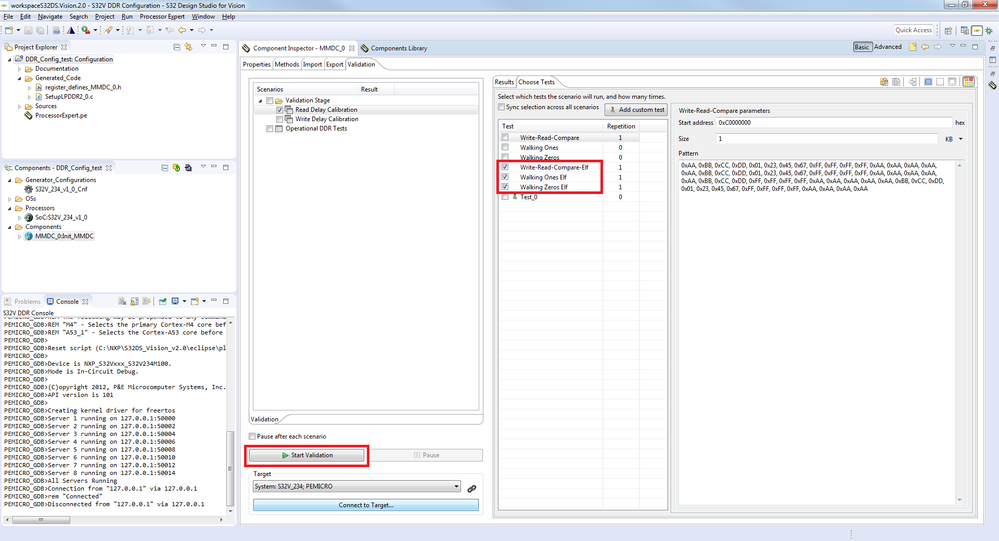This screenshot has width=999, height=541.
Task: Uncheck Write-Read-Compare-Elf test
Action: (x=505, y=167)
